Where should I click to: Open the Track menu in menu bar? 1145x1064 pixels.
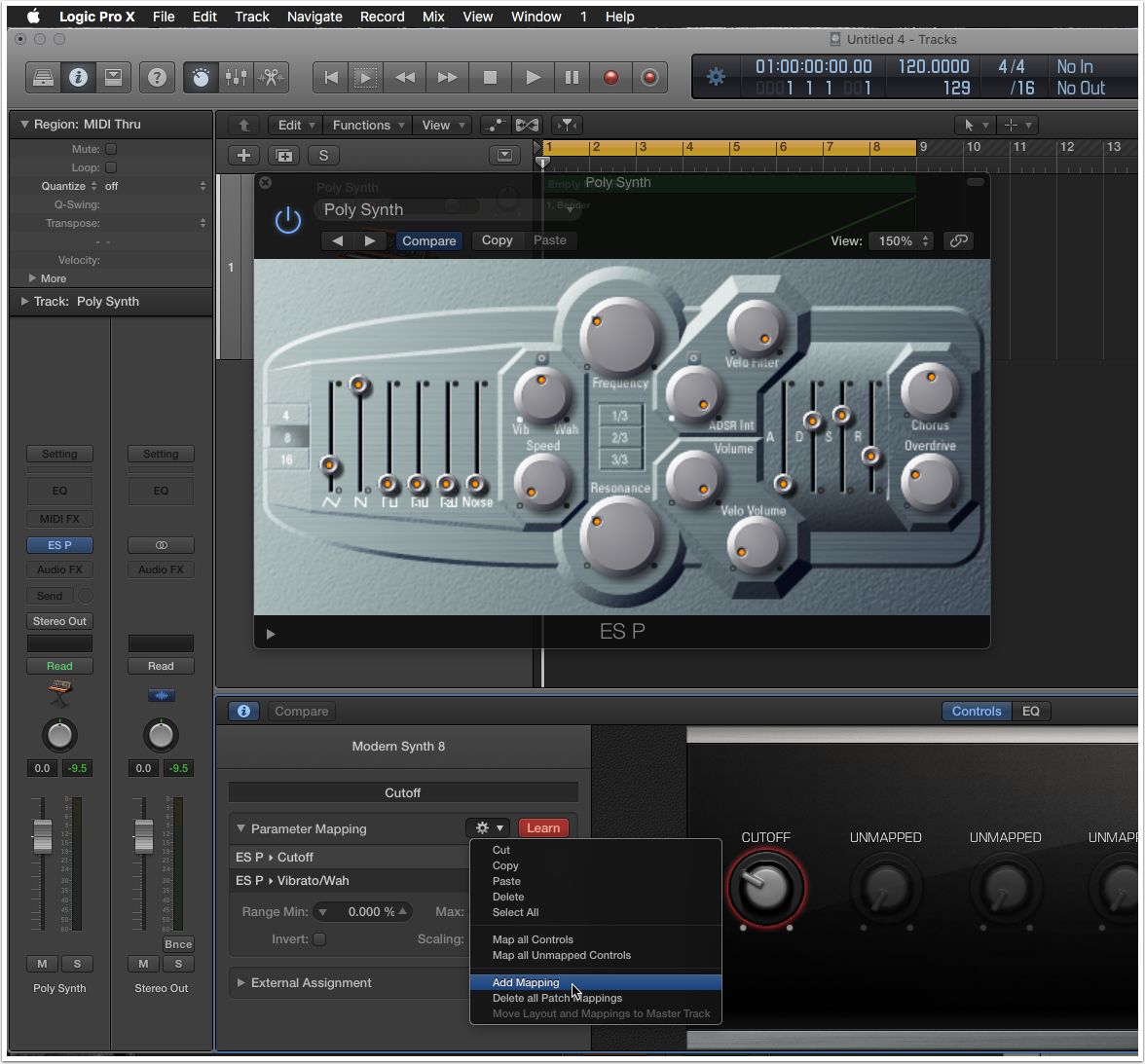[x=252, y=17]
